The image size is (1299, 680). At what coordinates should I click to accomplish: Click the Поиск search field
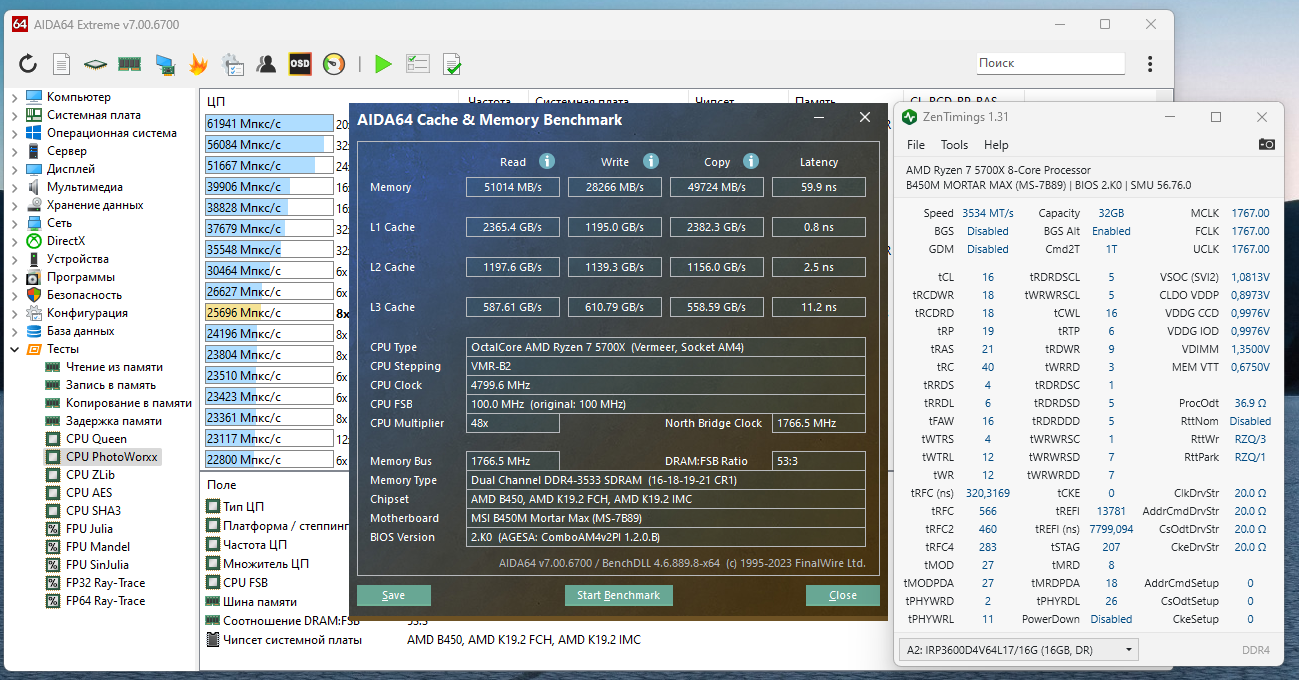click(x=1050, y=63)
